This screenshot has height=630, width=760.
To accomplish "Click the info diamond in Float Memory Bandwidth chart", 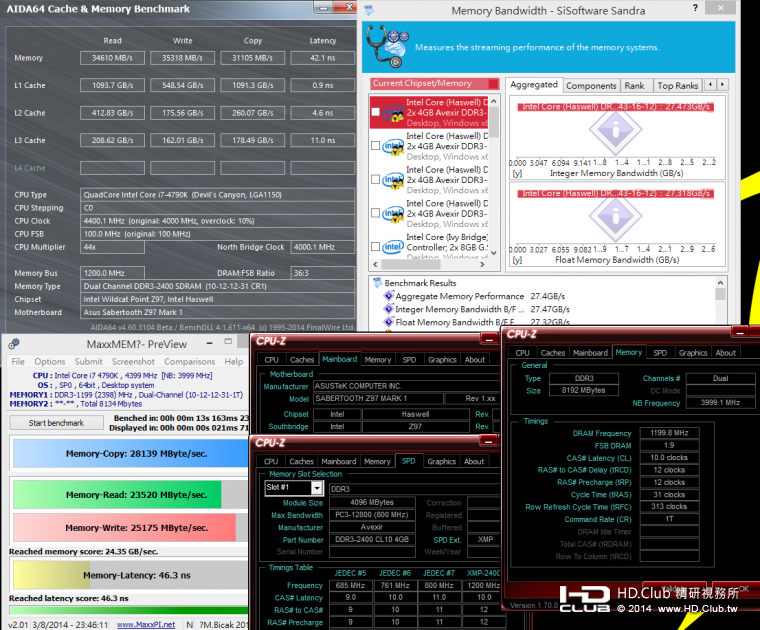I will [616, 217].
